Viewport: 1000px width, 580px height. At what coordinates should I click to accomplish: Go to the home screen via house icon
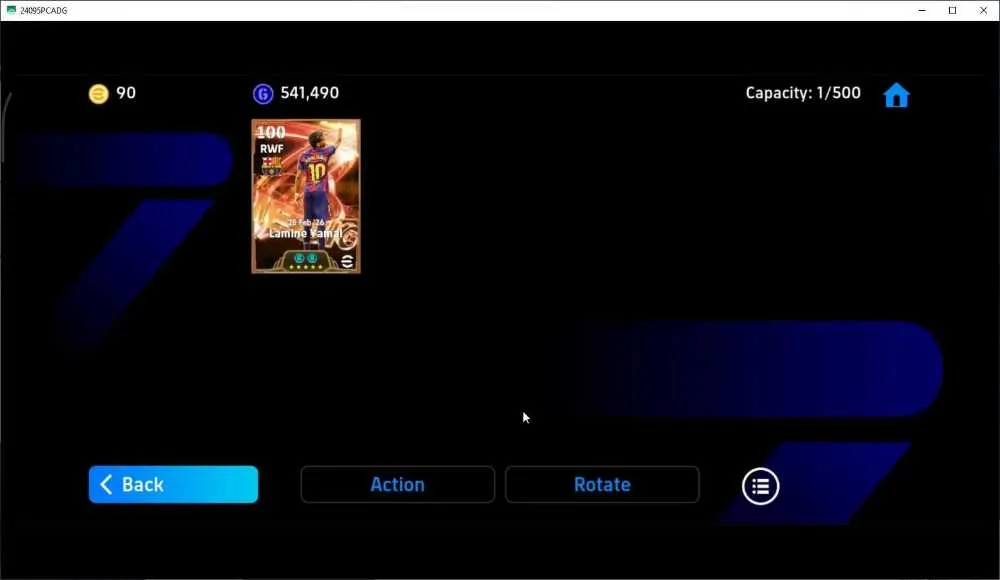(896, 95)
